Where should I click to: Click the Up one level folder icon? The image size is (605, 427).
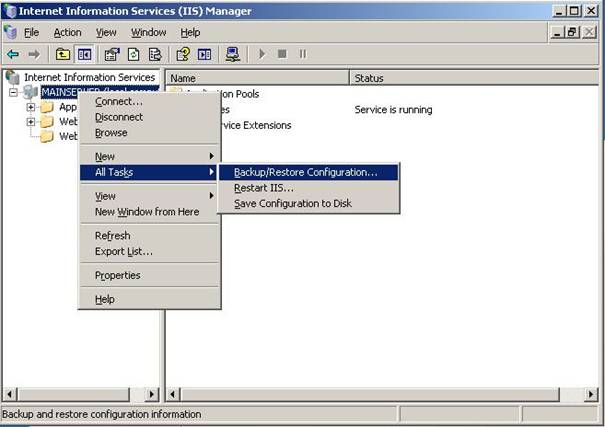point(63,54)
